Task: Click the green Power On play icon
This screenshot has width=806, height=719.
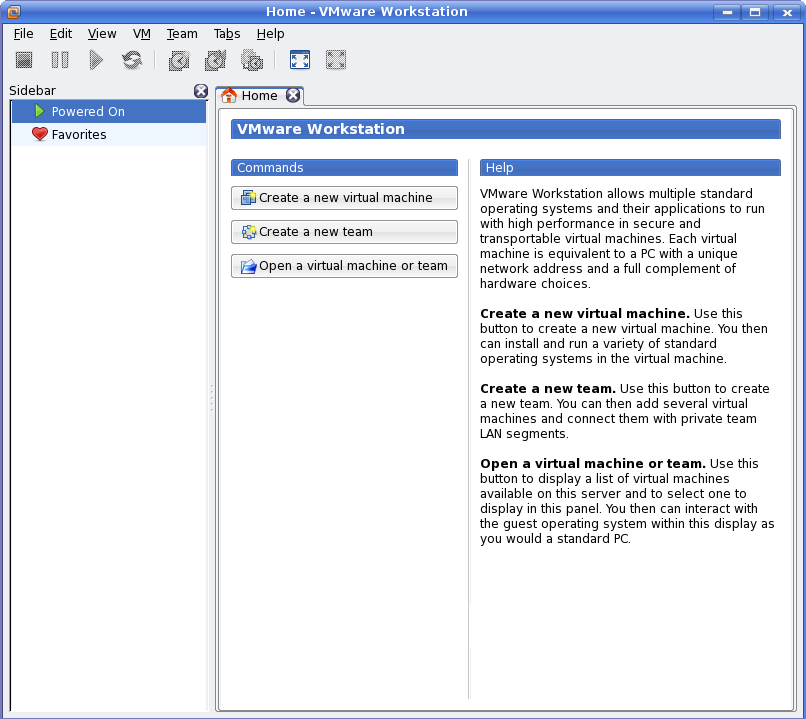Action: click(96, 61)
